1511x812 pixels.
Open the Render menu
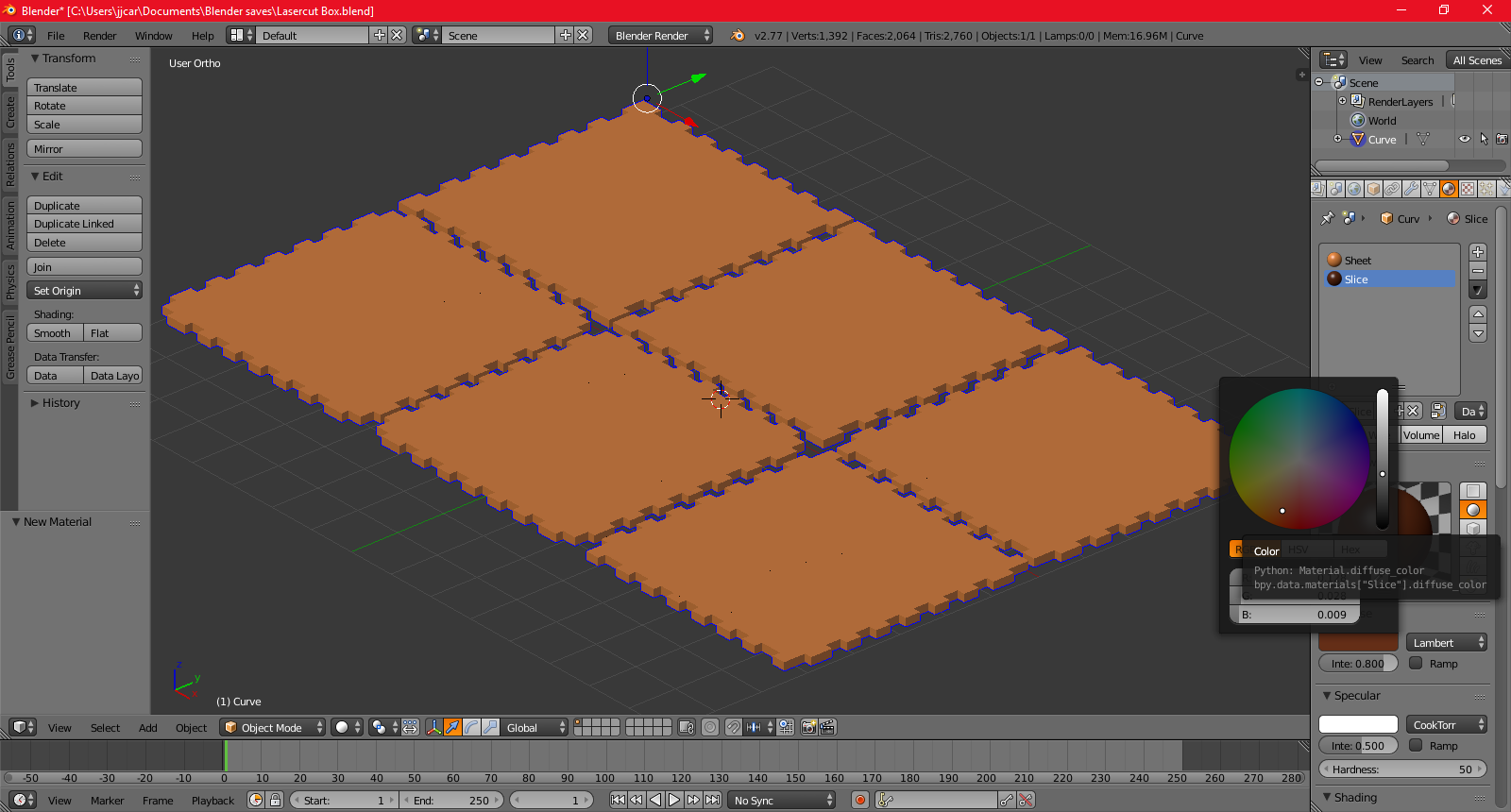99,36
